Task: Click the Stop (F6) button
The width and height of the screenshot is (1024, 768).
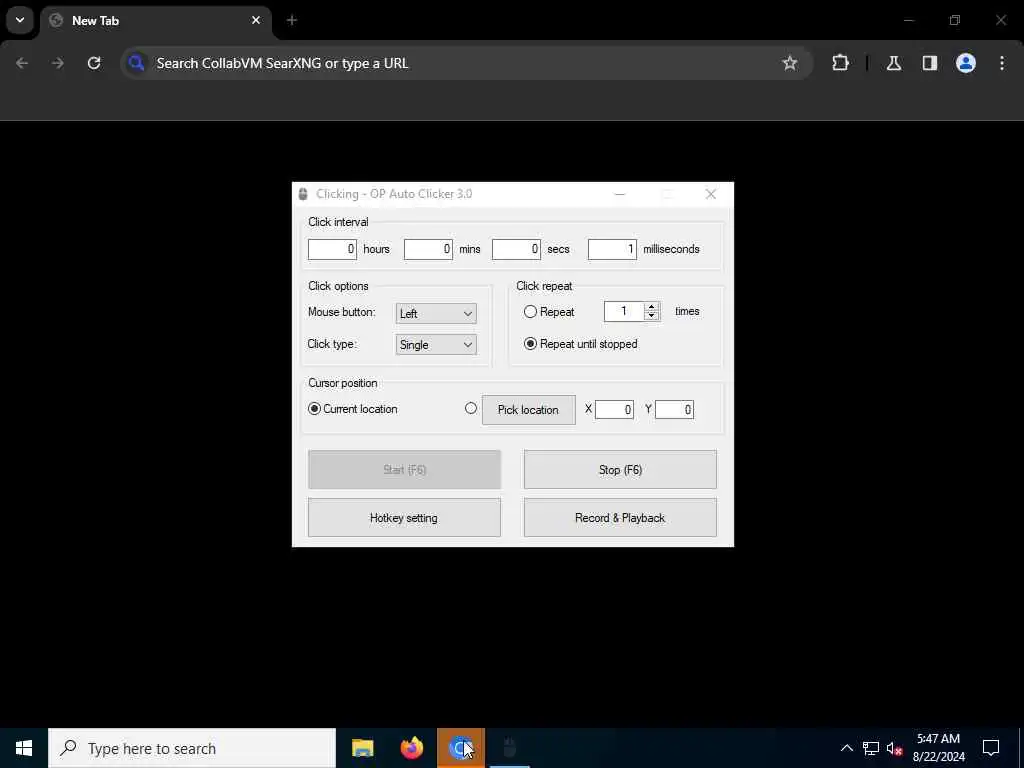Action: click(x=620, y=470)
